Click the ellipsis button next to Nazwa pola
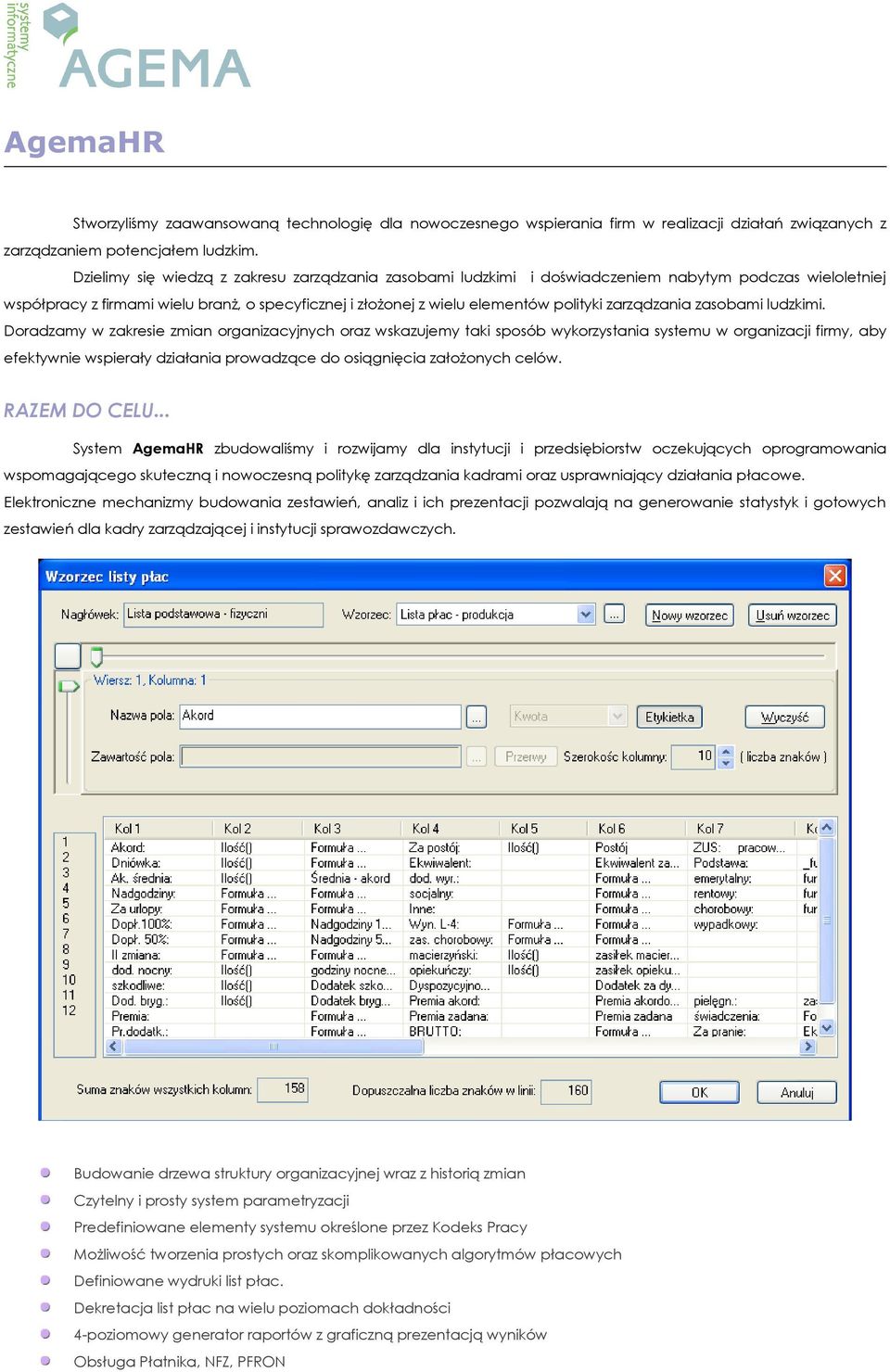 pos(476,717)
